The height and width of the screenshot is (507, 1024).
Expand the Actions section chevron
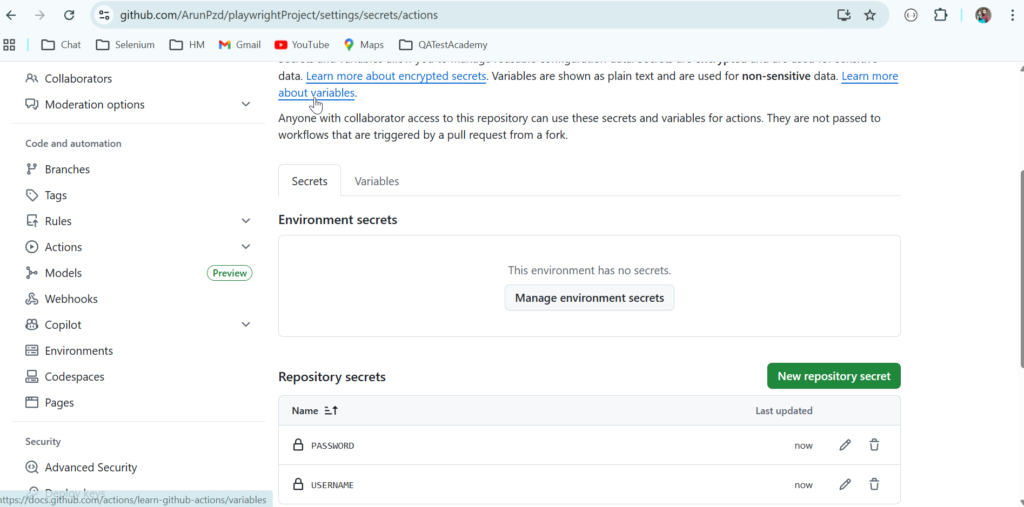(x=246, y=247)
